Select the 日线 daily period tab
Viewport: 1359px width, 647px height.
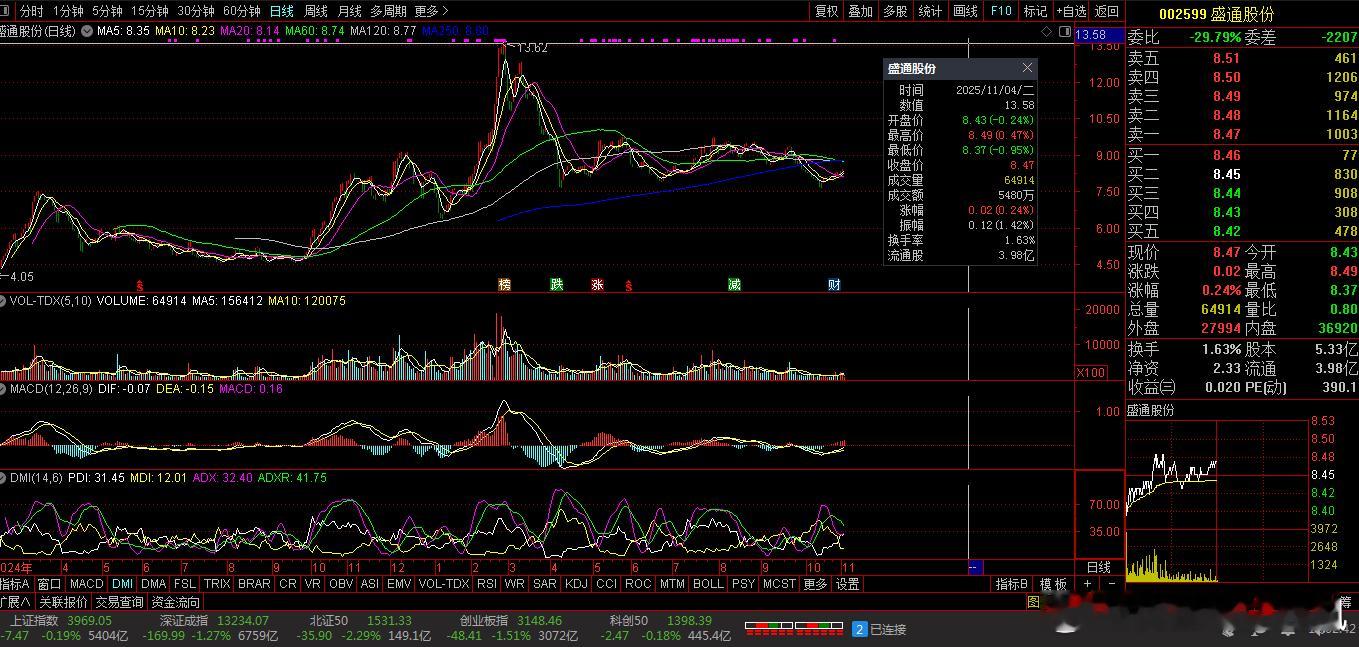282,11
